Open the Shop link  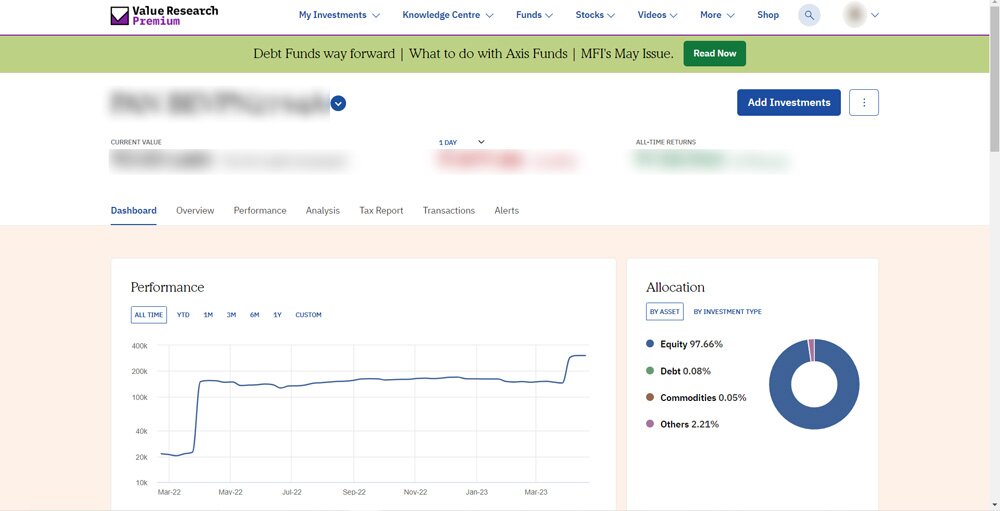[768, 15]
